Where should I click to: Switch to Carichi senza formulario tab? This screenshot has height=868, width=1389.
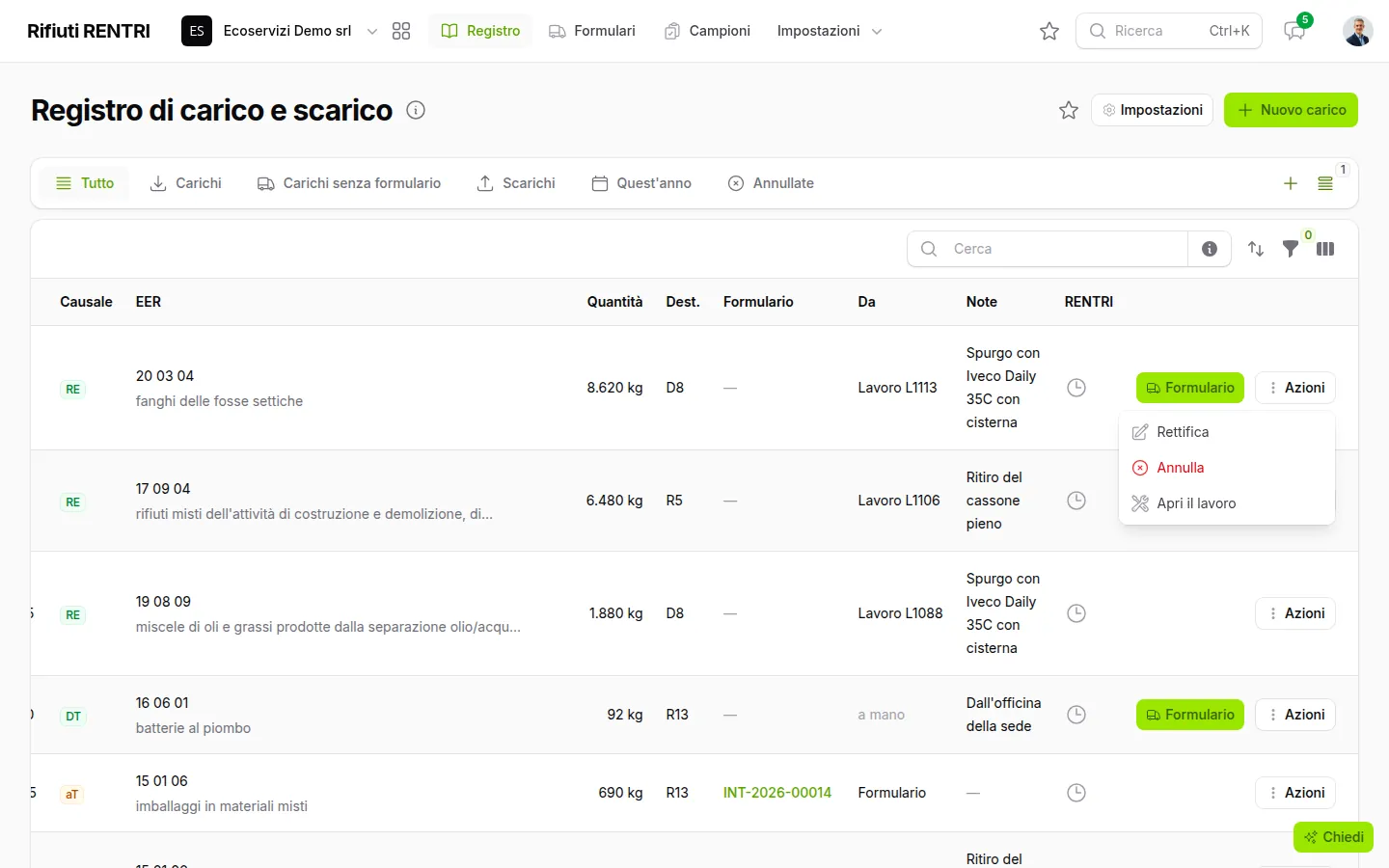click(349, 183)
